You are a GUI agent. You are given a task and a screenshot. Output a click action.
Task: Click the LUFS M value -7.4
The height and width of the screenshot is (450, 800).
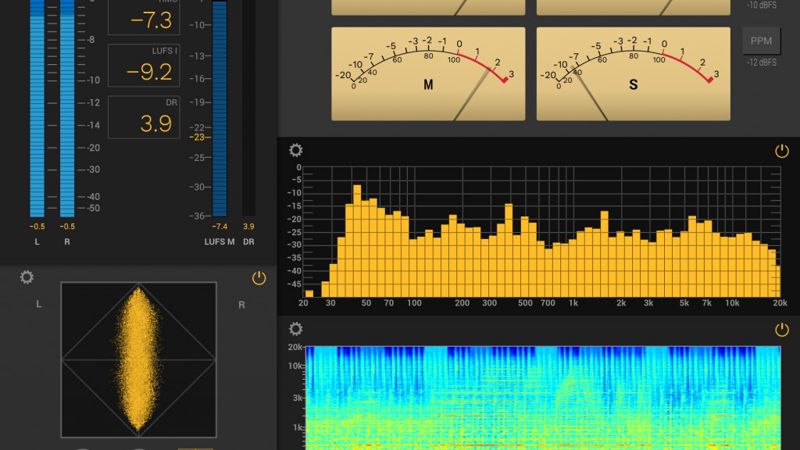(x=219, y=227)
